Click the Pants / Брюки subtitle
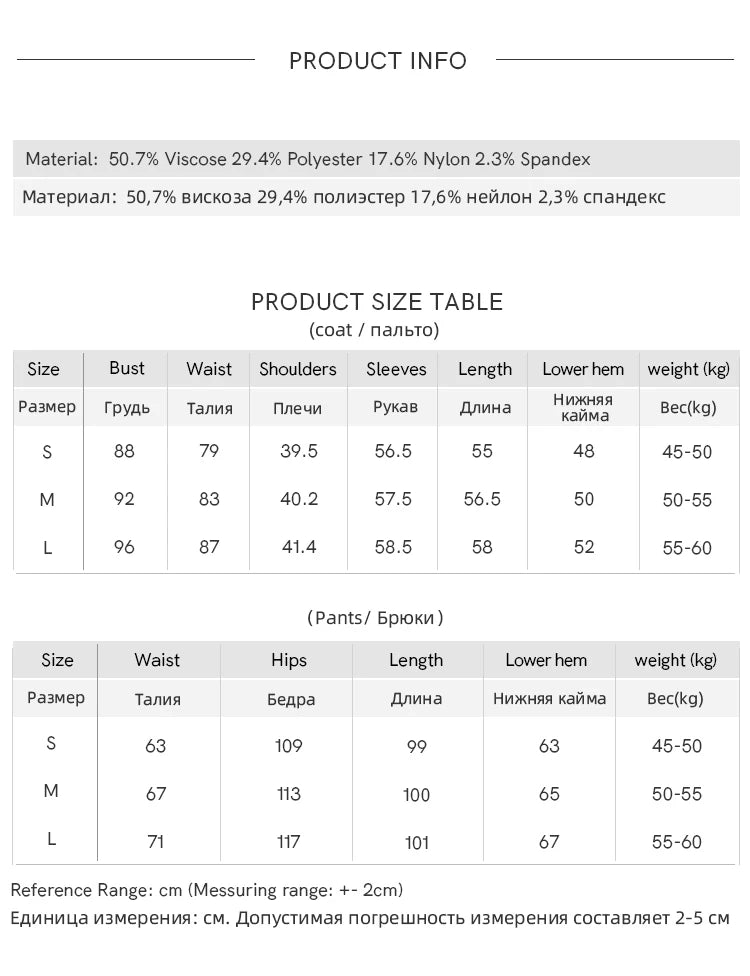 pos(375,618)
